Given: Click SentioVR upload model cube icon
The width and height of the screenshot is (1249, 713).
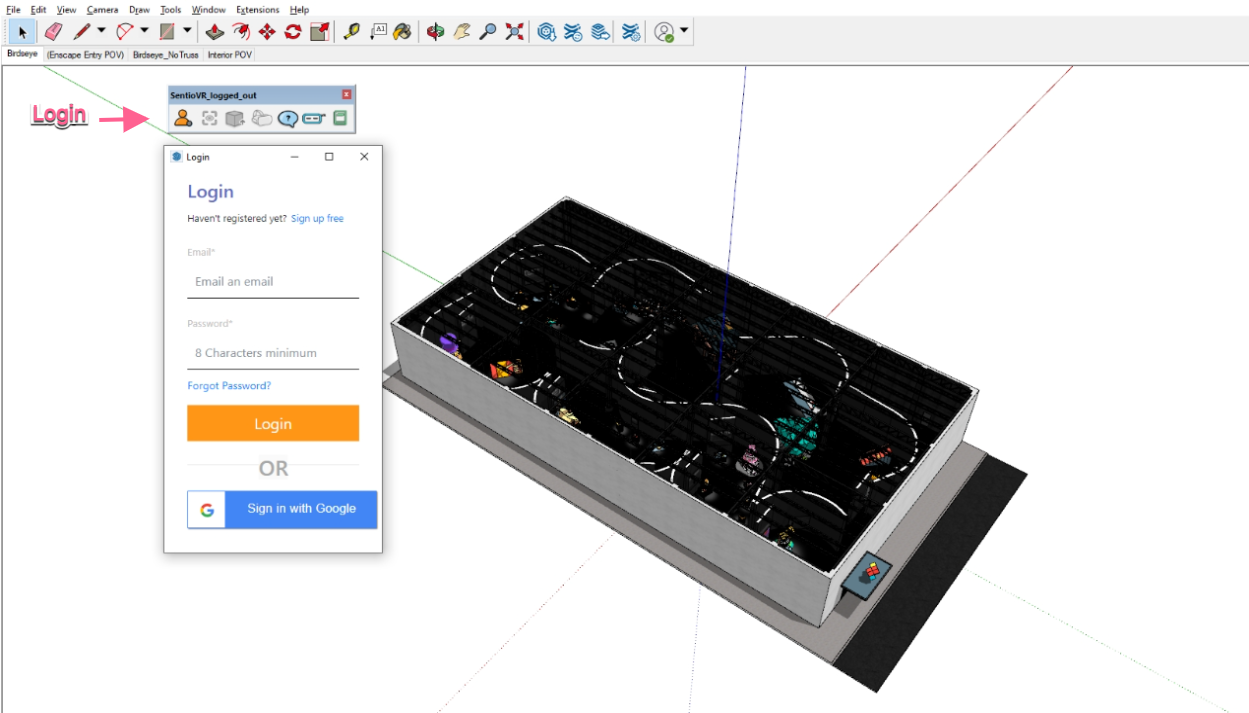Looking at the screenshot, I should click(235, 118).
